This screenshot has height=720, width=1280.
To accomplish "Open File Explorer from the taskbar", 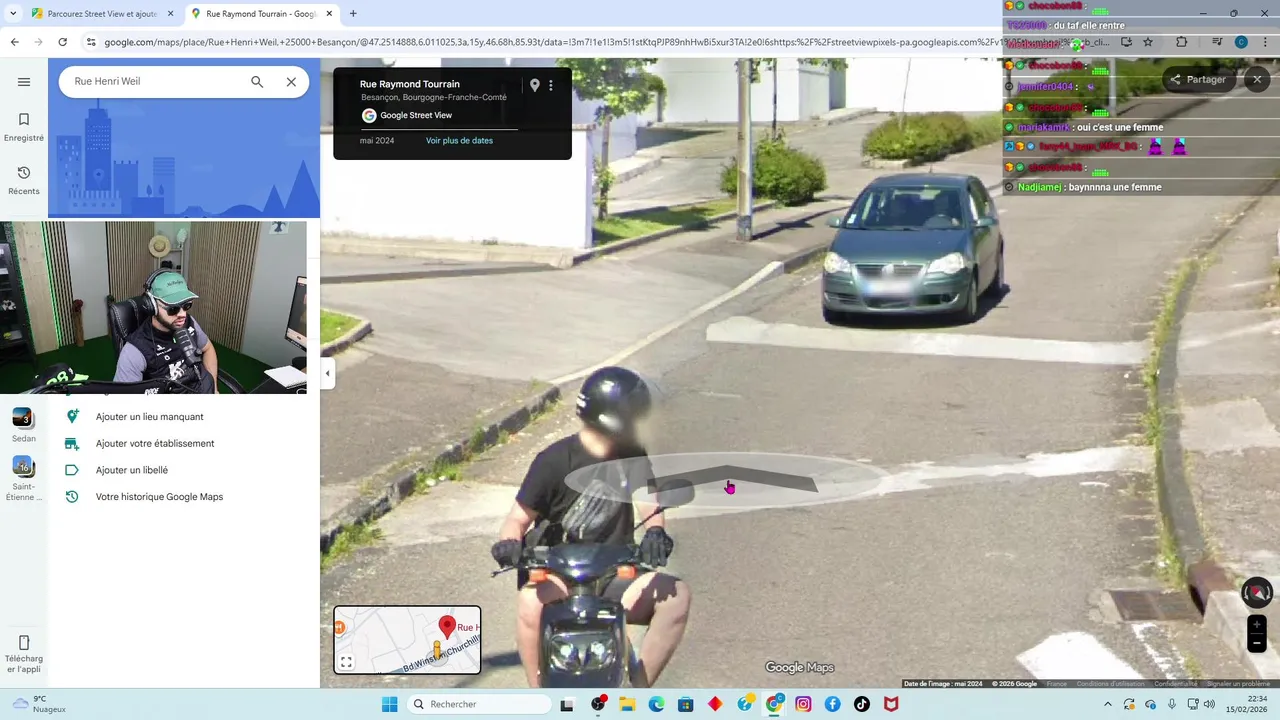I will [x=627, y=704].
